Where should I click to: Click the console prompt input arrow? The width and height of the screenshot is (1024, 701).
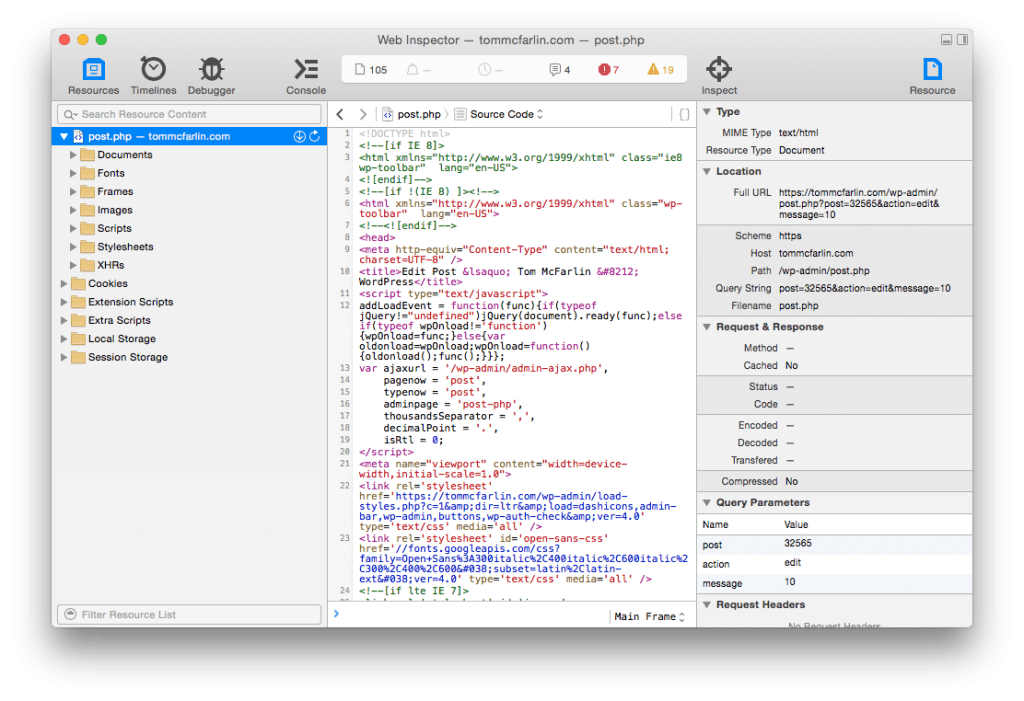(x=337, y=614)
